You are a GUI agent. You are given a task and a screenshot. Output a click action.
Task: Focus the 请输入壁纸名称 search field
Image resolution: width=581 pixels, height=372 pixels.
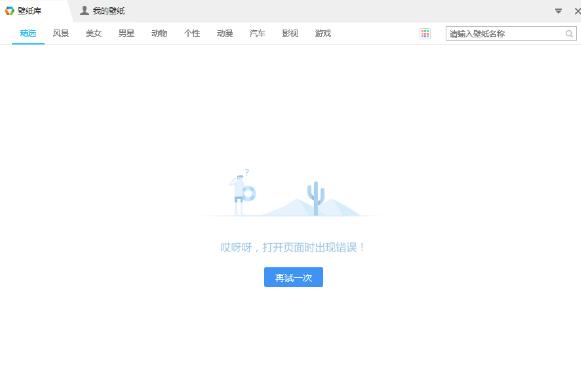(511, 34)
